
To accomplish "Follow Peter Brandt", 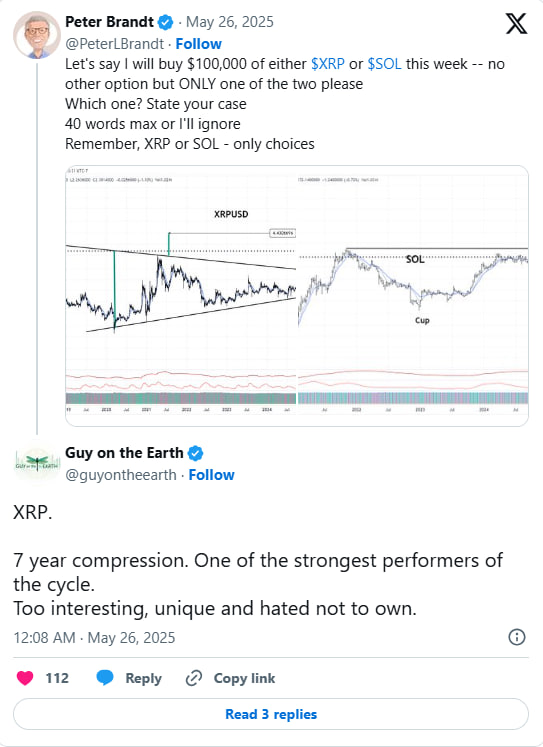I will coord(199,44).
